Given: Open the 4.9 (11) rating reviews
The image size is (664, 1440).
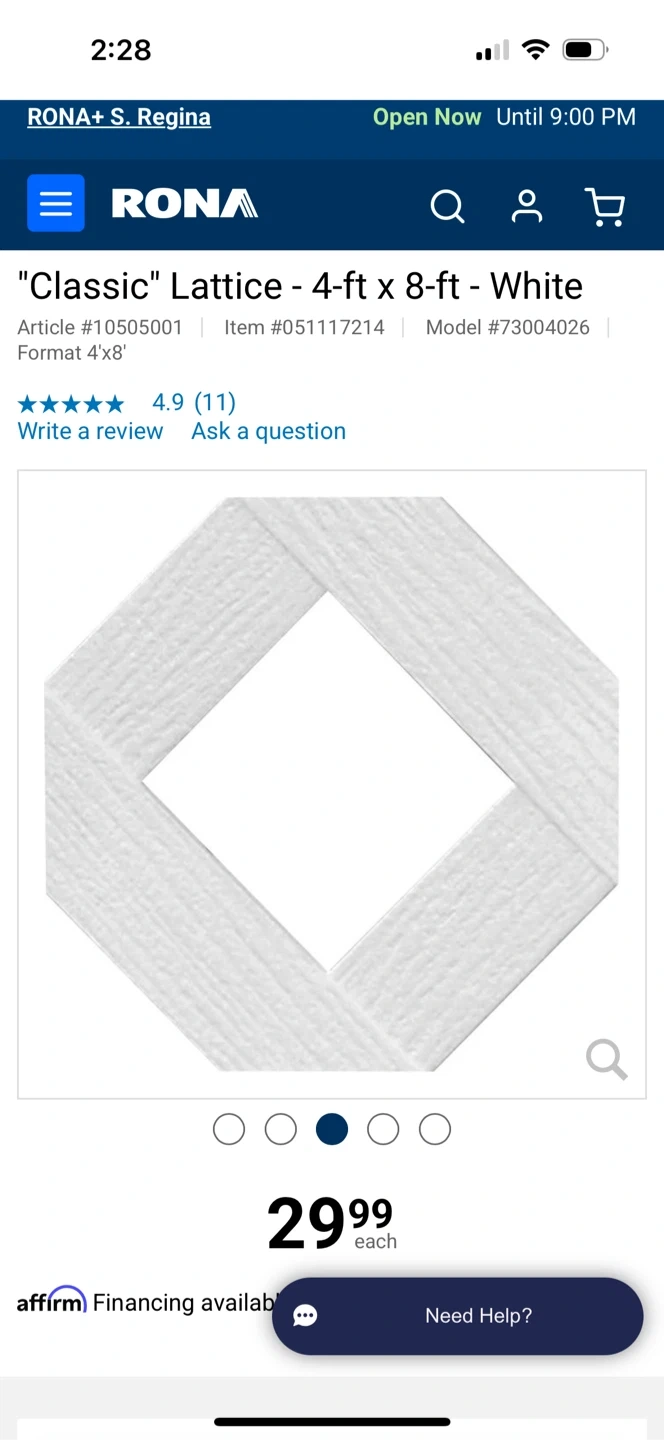Looking at the screenshot, I should [x=194, y=402].
